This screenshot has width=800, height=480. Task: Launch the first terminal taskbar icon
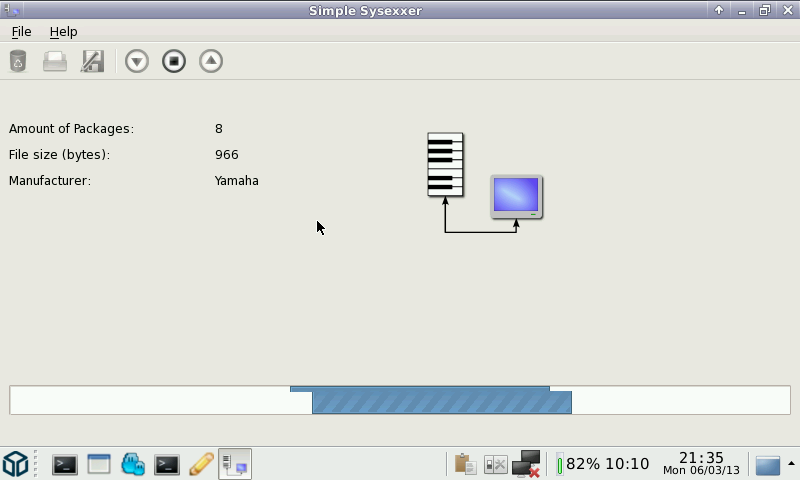point(65,464)
